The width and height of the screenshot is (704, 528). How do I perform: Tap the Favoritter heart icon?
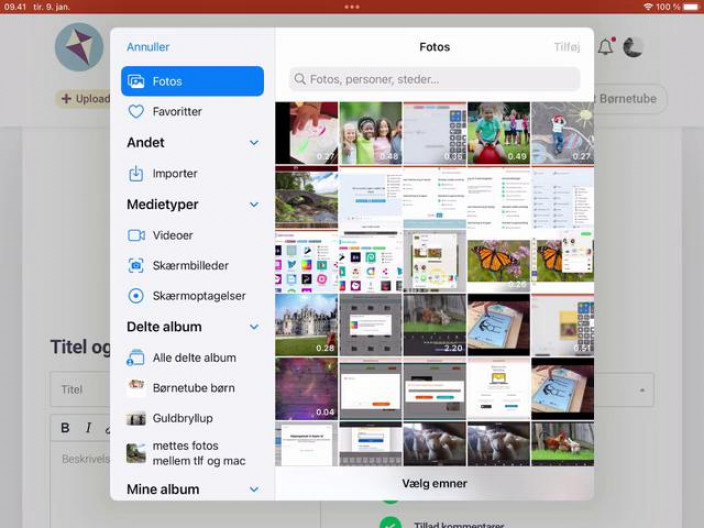[136, 112]
